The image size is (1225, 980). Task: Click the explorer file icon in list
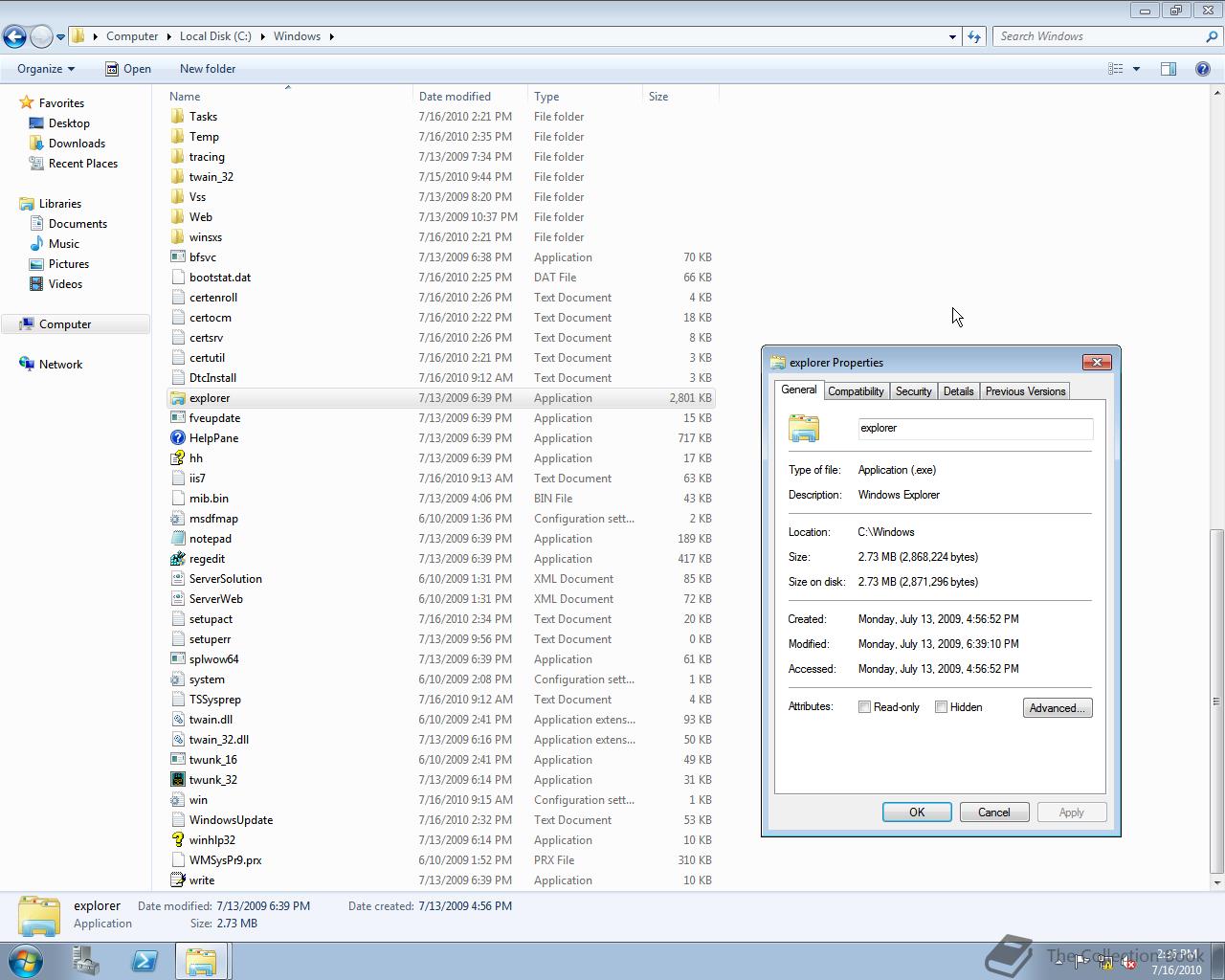[177, 398]
